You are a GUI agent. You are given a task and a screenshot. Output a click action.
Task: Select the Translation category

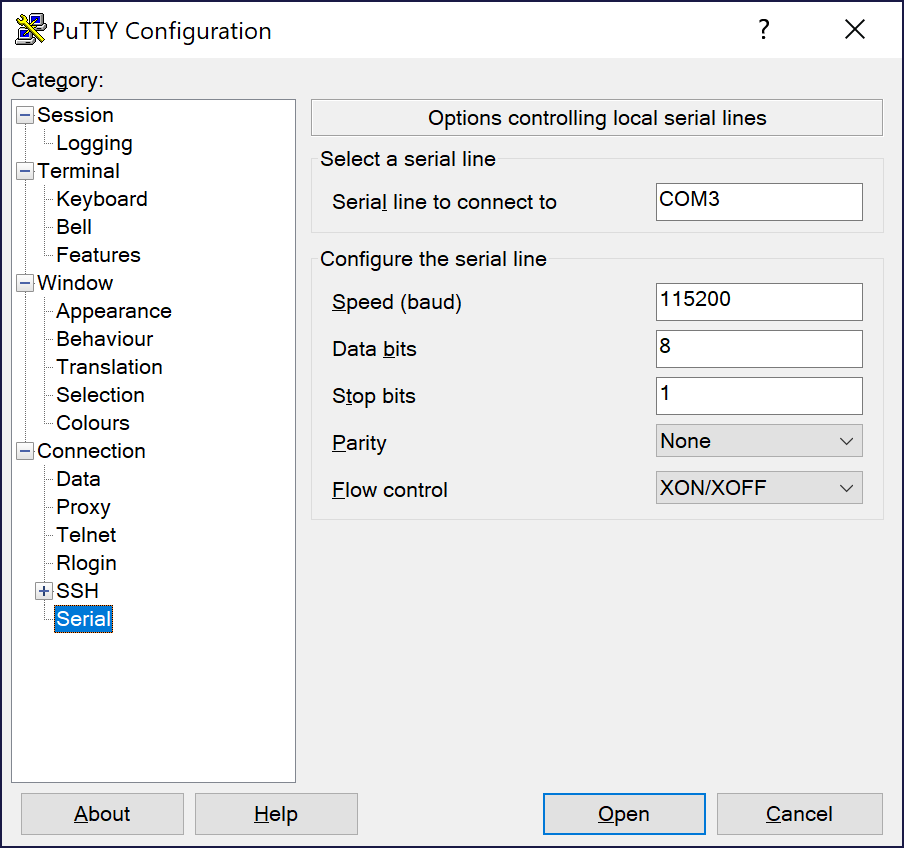[x=110, y=367]
